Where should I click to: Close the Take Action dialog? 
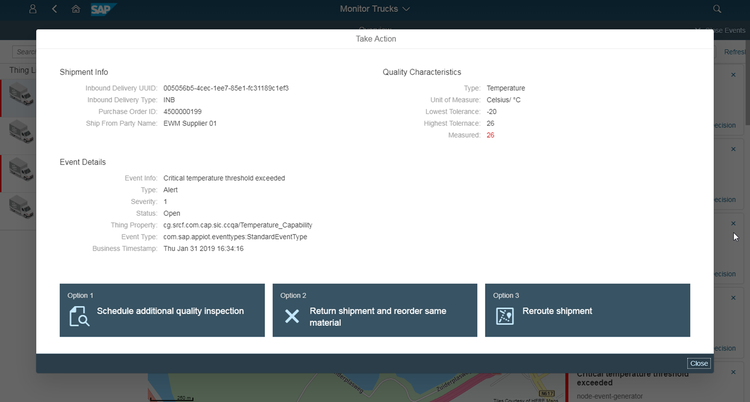[x=699, y=363]
